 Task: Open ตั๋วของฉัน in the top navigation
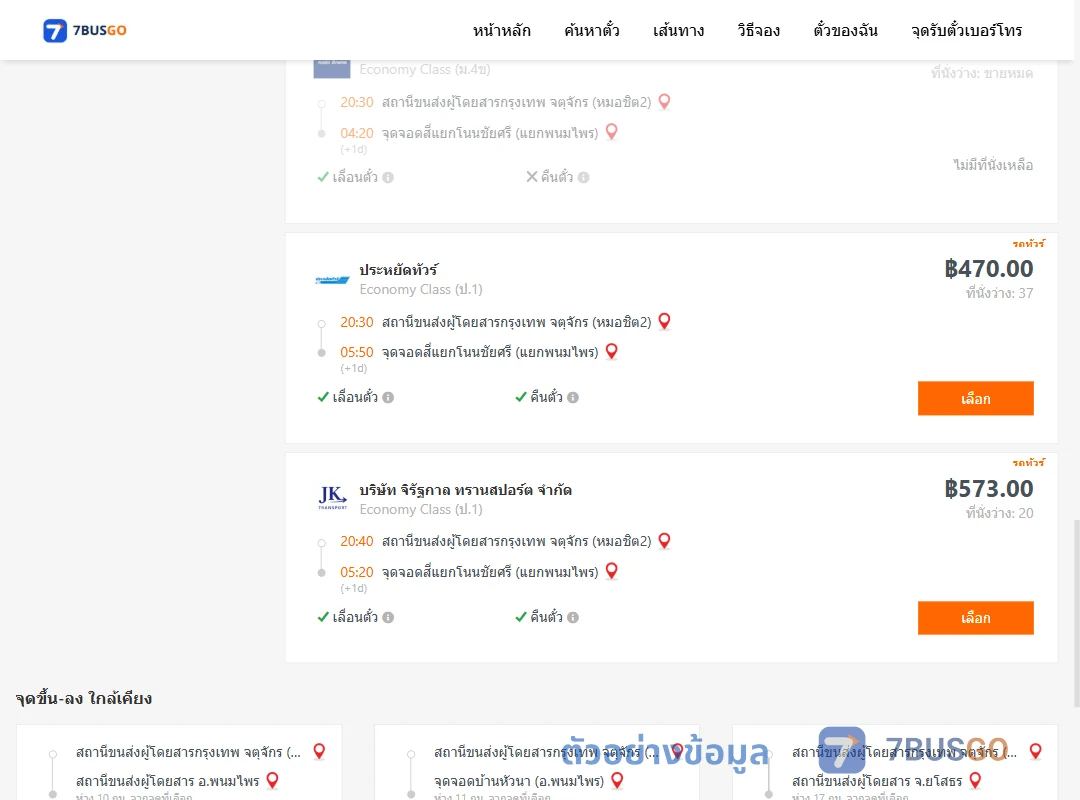tap(845, 30)
